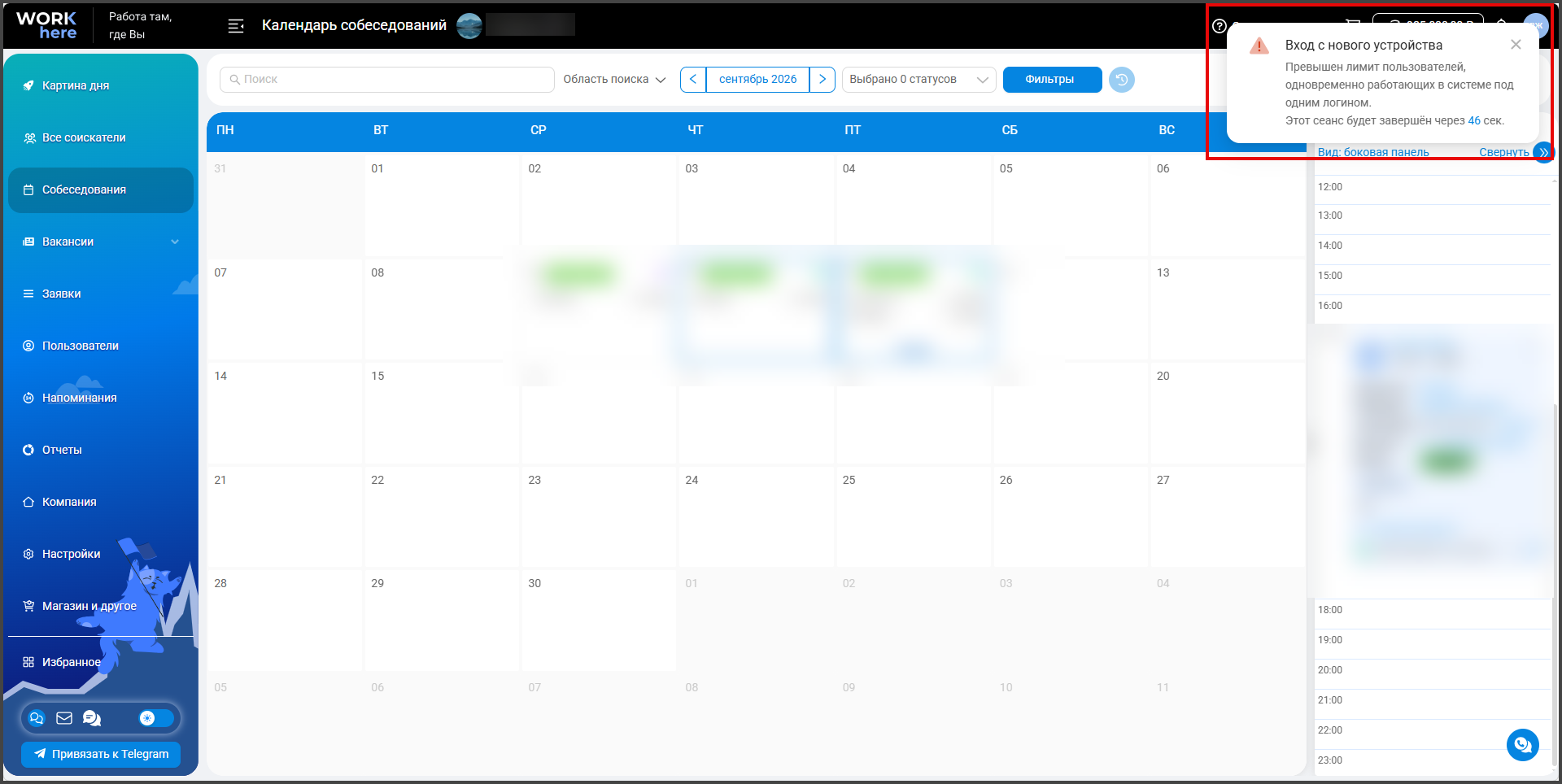1562x784 pixels.
Task: Select calendar day 30
Action: pyautogui.click(x=600, y=621)
